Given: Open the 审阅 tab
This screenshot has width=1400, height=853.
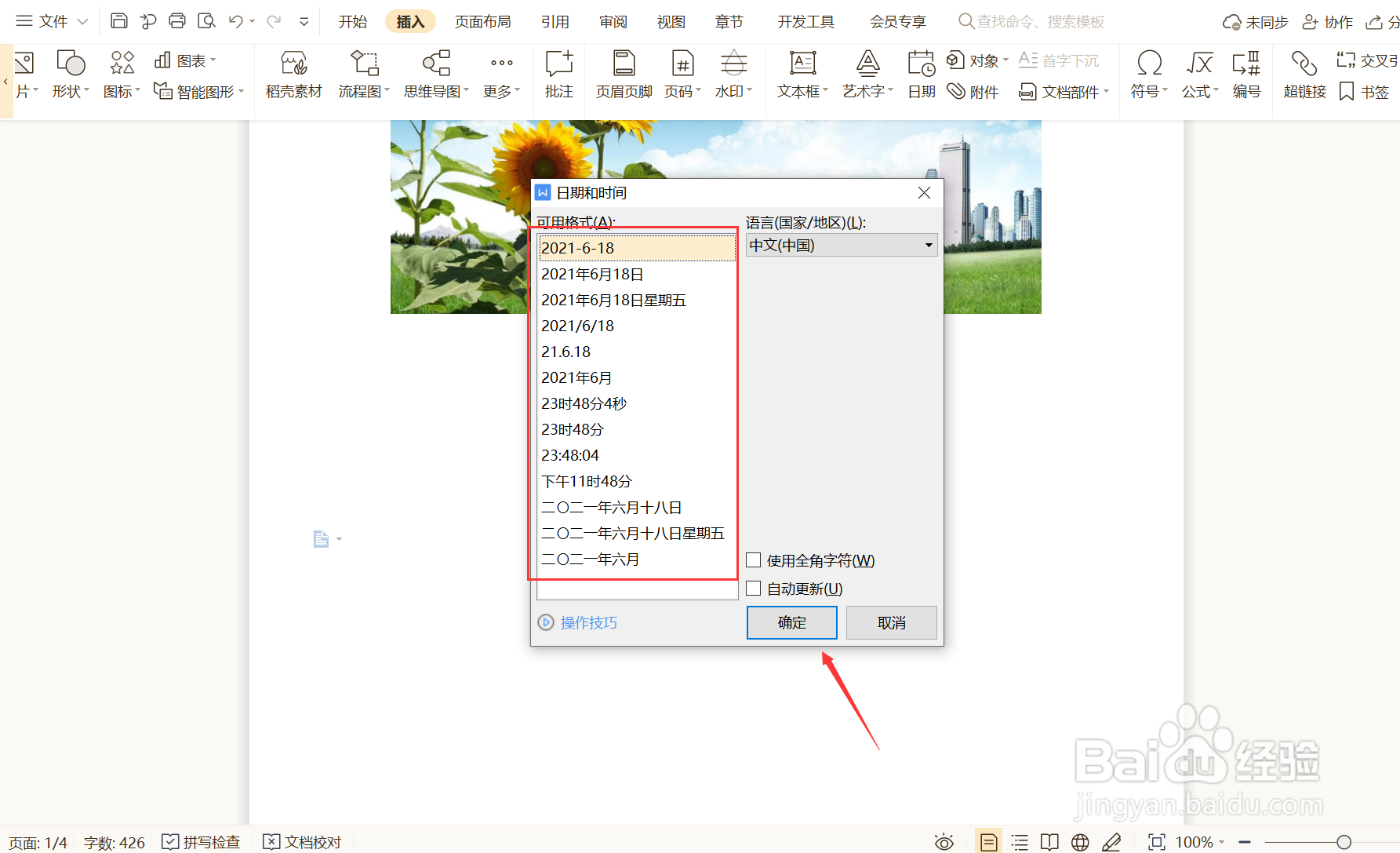Looking at the screenshot, I should coord(613,21).
